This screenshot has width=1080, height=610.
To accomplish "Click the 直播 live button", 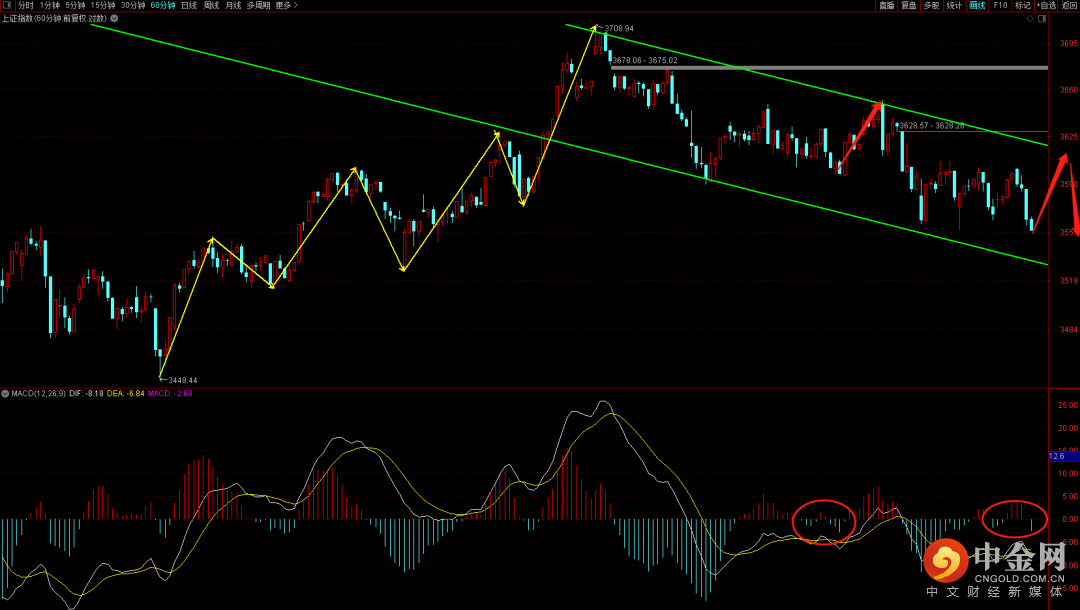I will (886, 5).
